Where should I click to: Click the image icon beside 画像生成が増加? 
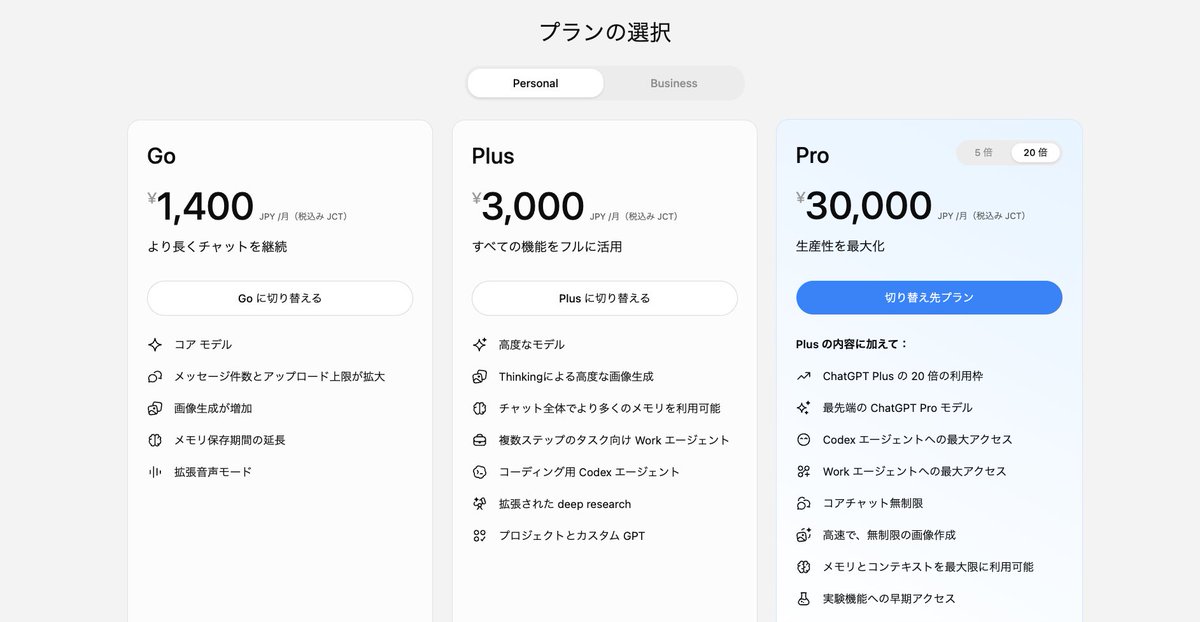click(155, 408)
